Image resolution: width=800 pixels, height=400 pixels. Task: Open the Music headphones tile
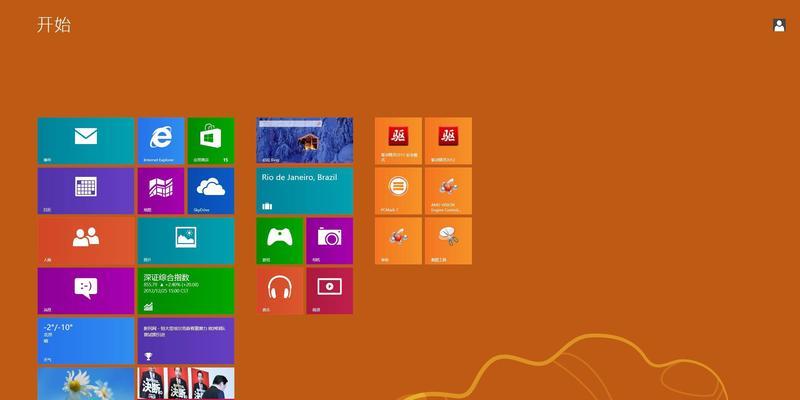tap(280, 291)
